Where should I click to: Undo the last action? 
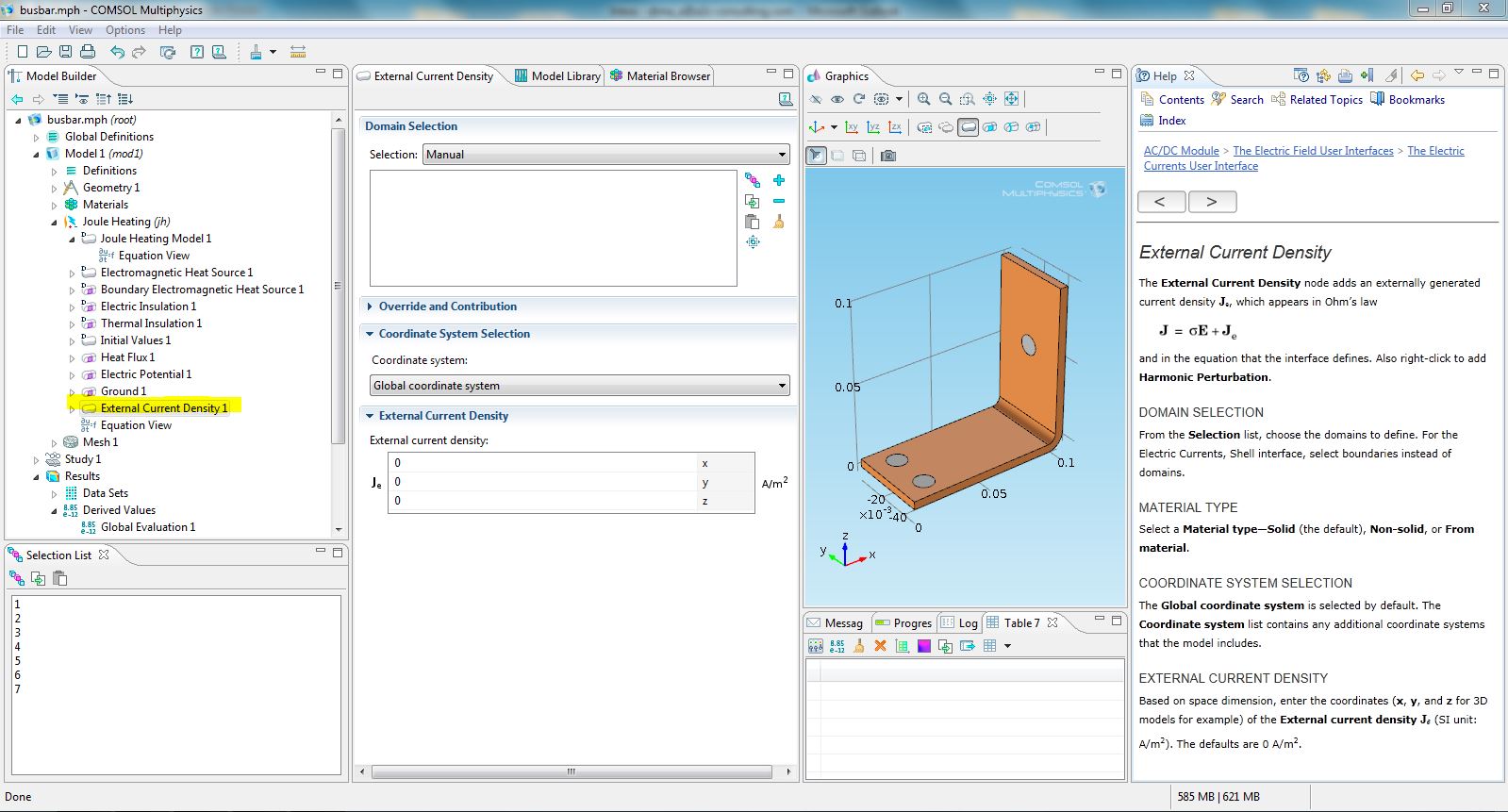(x=117, y=52)
